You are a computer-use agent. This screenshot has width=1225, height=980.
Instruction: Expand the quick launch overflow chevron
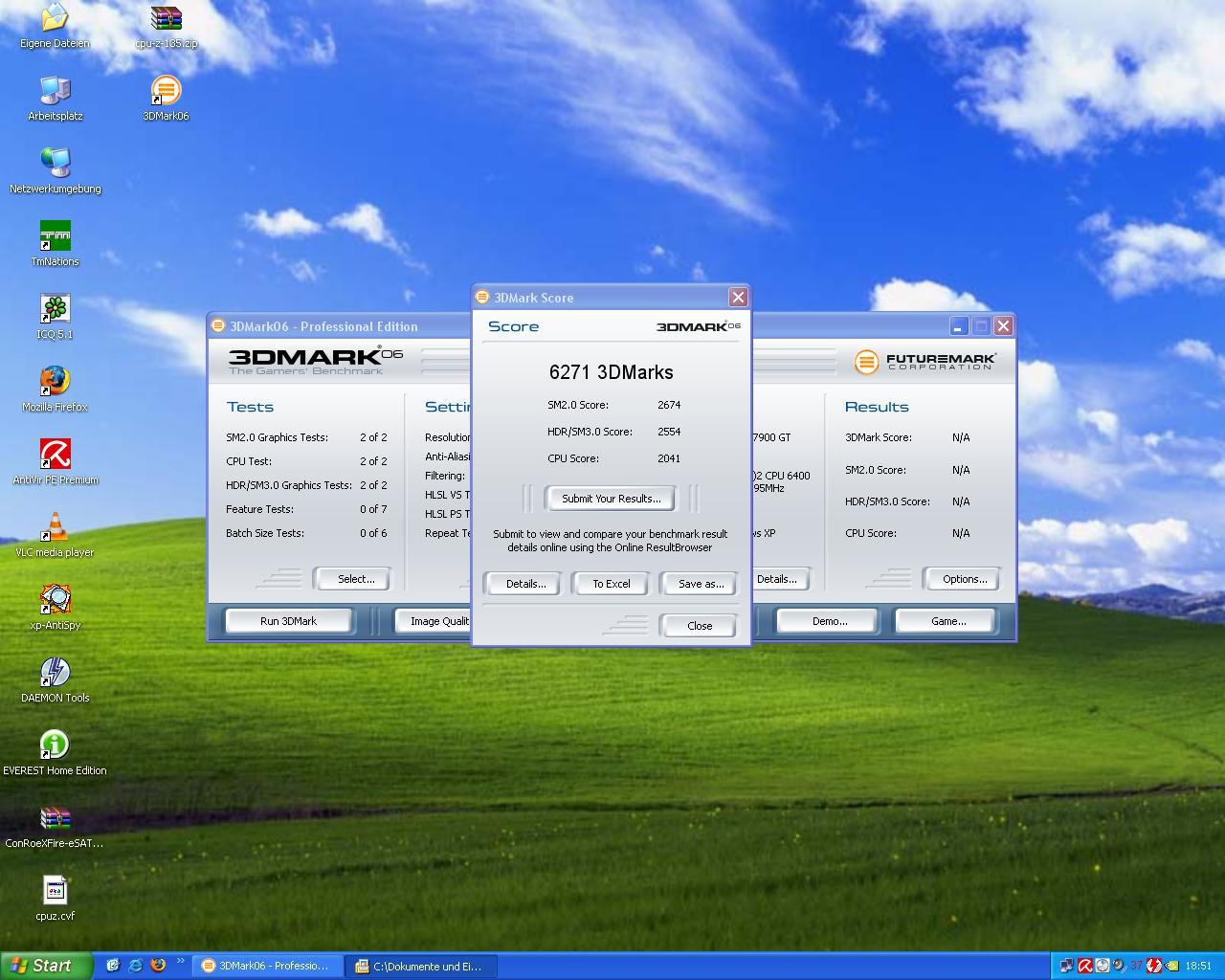tap(180, 963)
